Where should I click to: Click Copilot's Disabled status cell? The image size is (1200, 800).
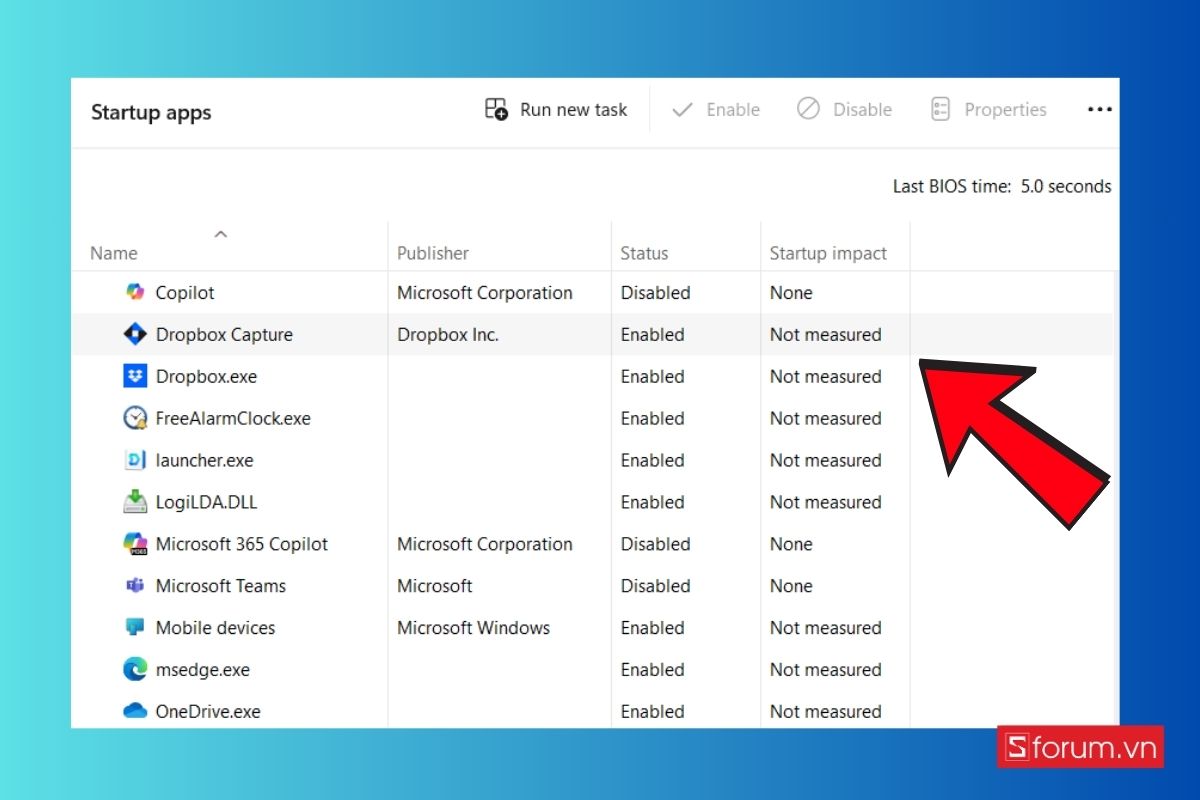tap(655, 293)
